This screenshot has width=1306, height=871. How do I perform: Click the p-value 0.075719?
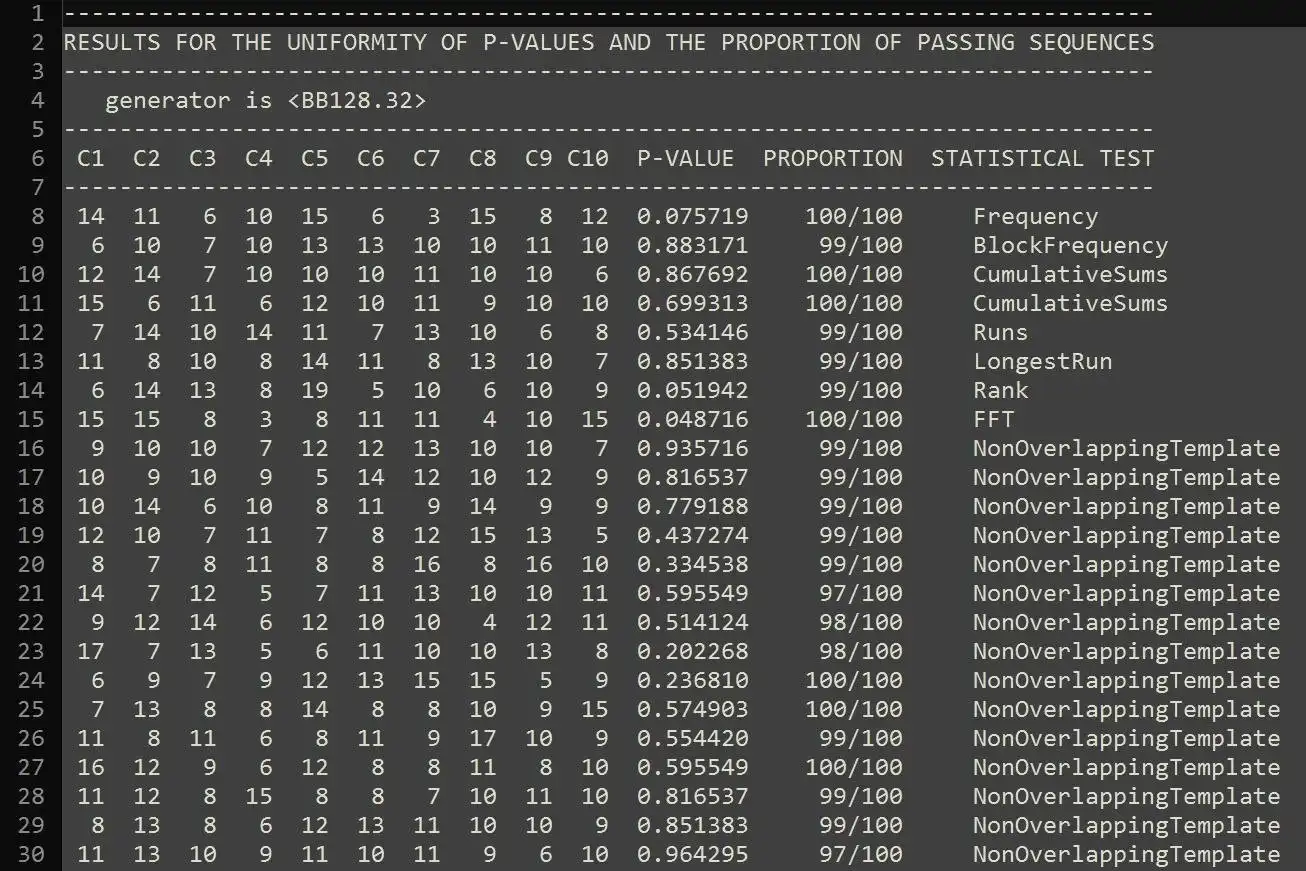coord(692,217)
